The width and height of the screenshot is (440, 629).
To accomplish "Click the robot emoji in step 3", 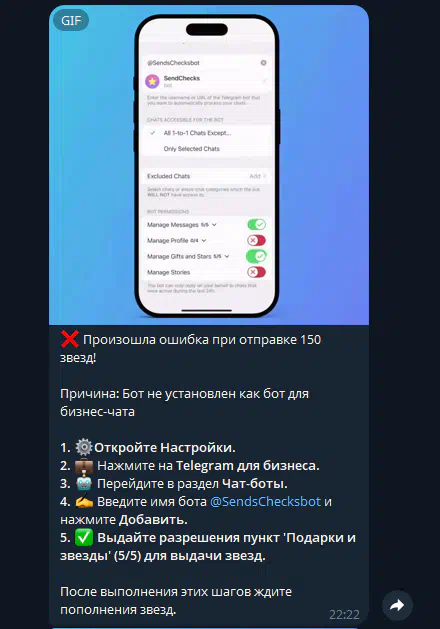I will coord(84,483).
